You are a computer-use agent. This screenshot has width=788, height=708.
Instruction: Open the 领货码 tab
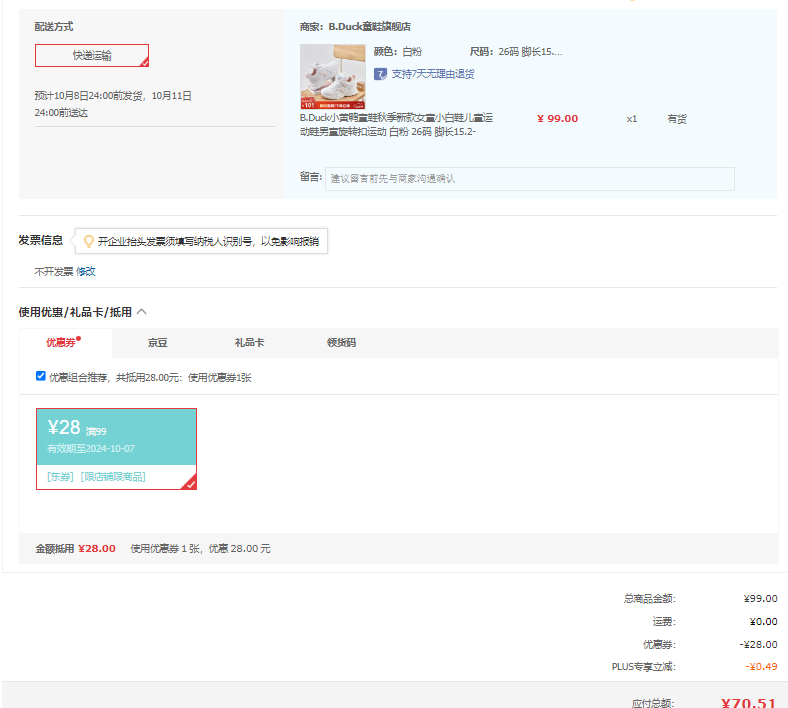pos(341,343)
